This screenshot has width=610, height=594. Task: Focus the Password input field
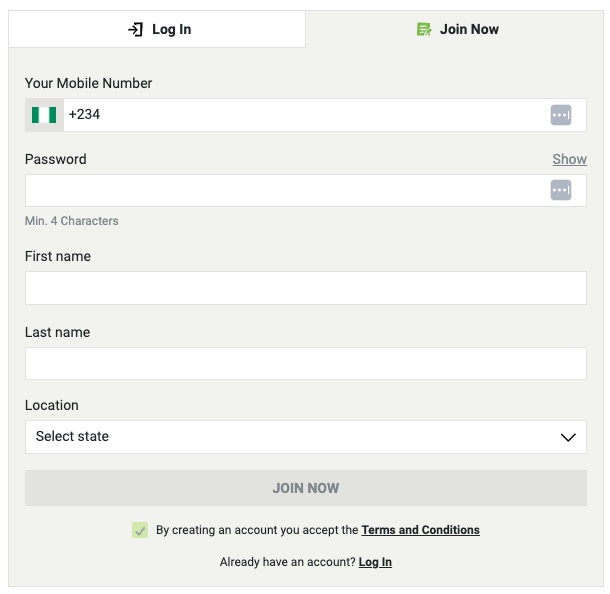(306, 191)
